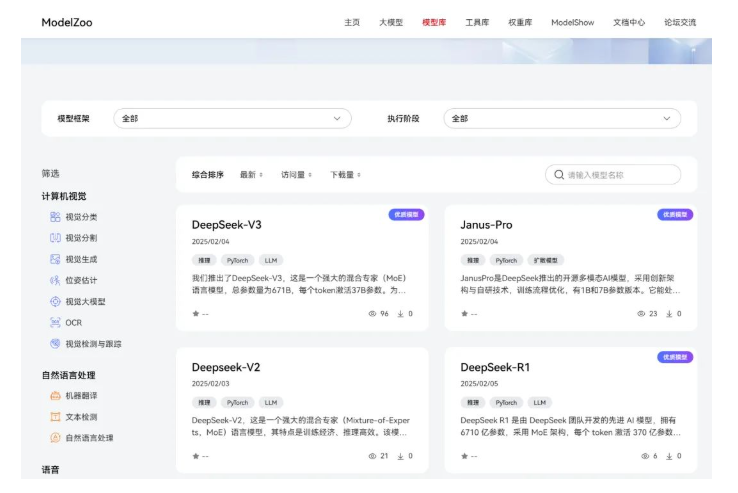Click the 视觉检测与跟踪 category icon
Screen dimensions: 738x493
[55, 344]
